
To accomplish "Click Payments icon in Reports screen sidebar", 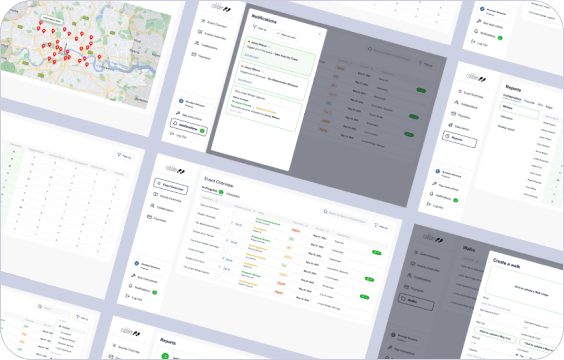I will coord(454,114).
